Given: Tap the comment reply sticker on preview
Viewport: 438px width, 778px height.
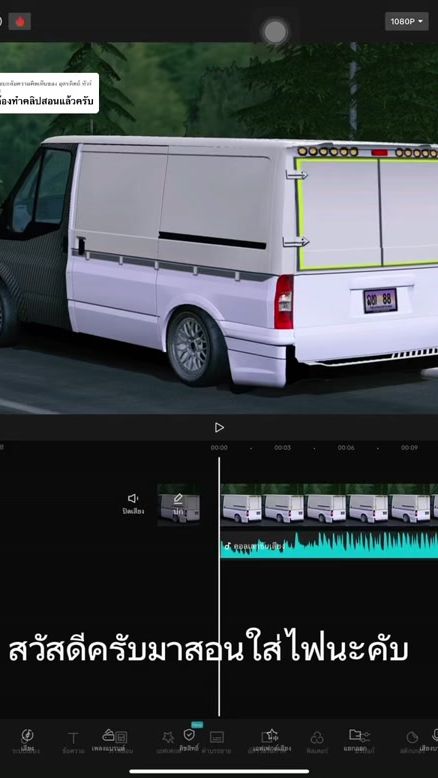Looking at the screenshot, I should 49,93.
